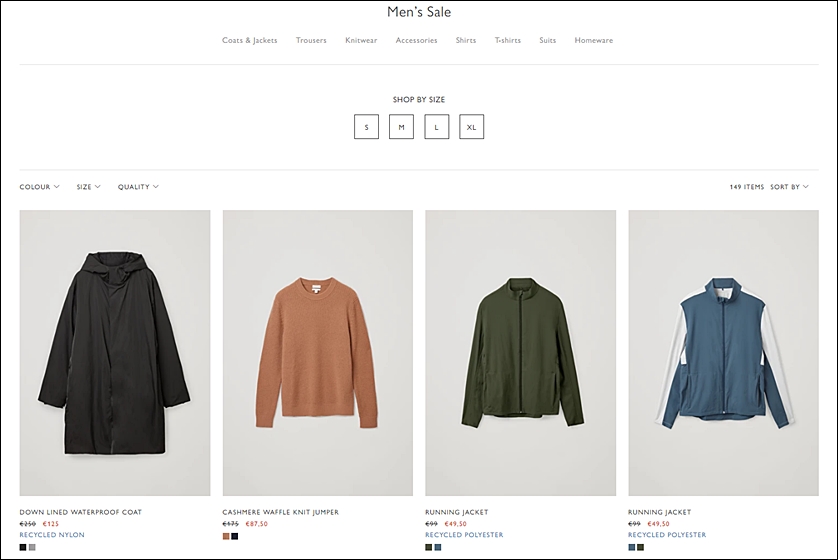
Task: Click Recycled Nylon link under the coat
Action: tap(52, 535)
